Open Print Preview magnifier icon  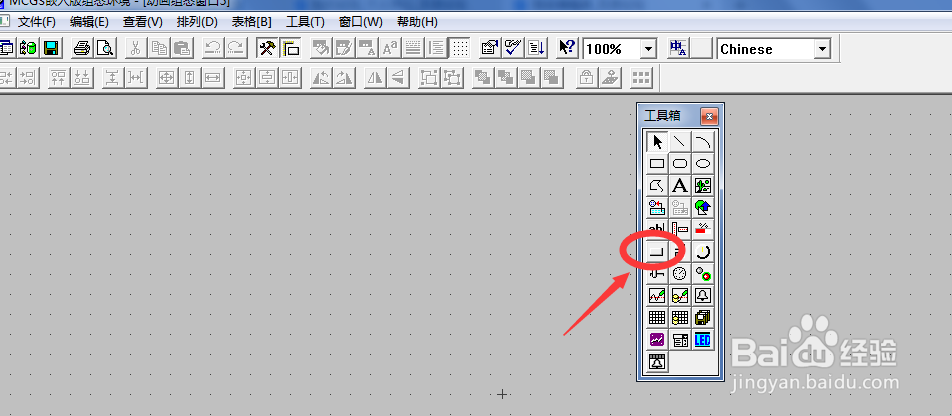coord(104,48)
